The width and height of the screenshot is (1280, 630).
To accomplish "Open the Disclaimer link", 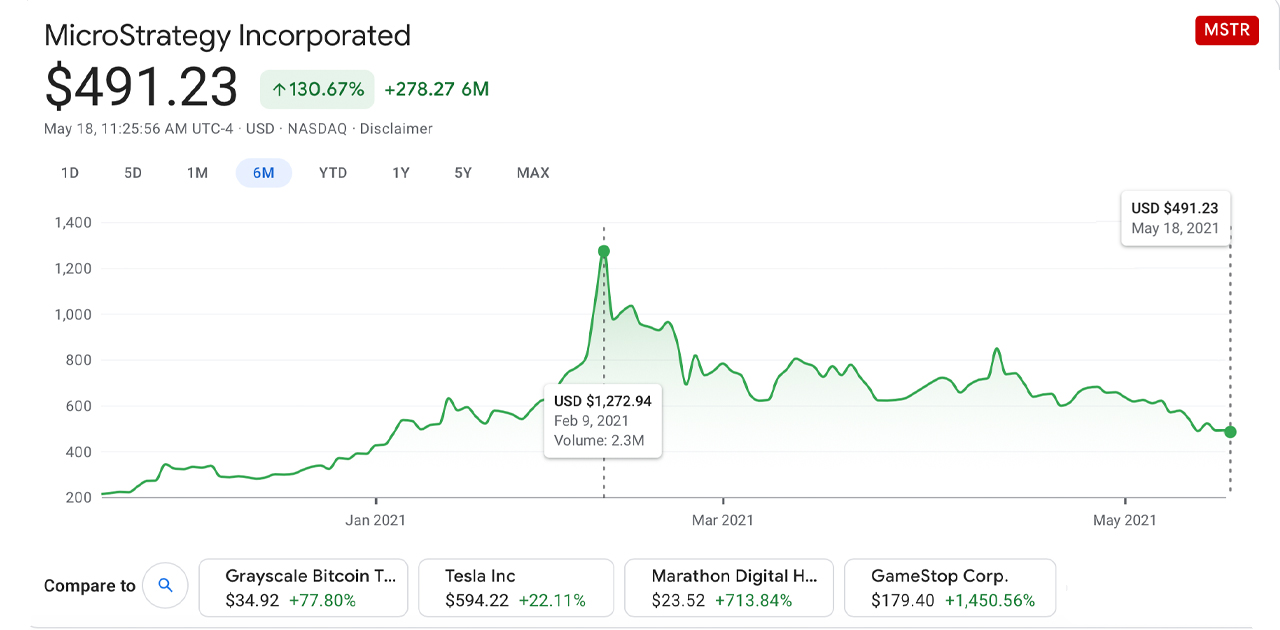I will click(x=396, y=129).
